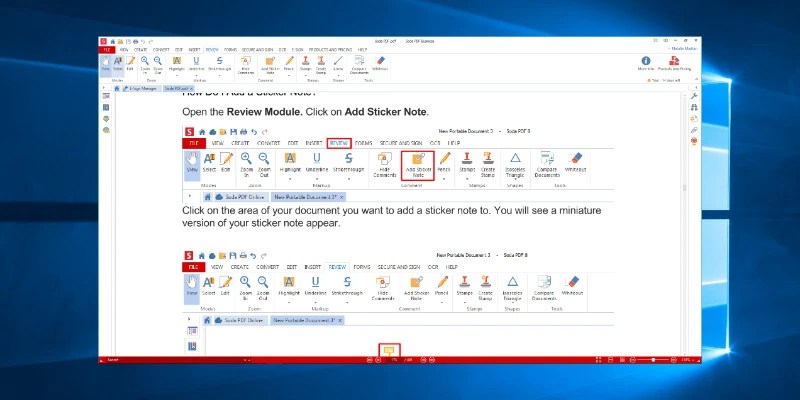Click the home icon in document tab bar
800x400 pixels.
(x=117, y=88)
